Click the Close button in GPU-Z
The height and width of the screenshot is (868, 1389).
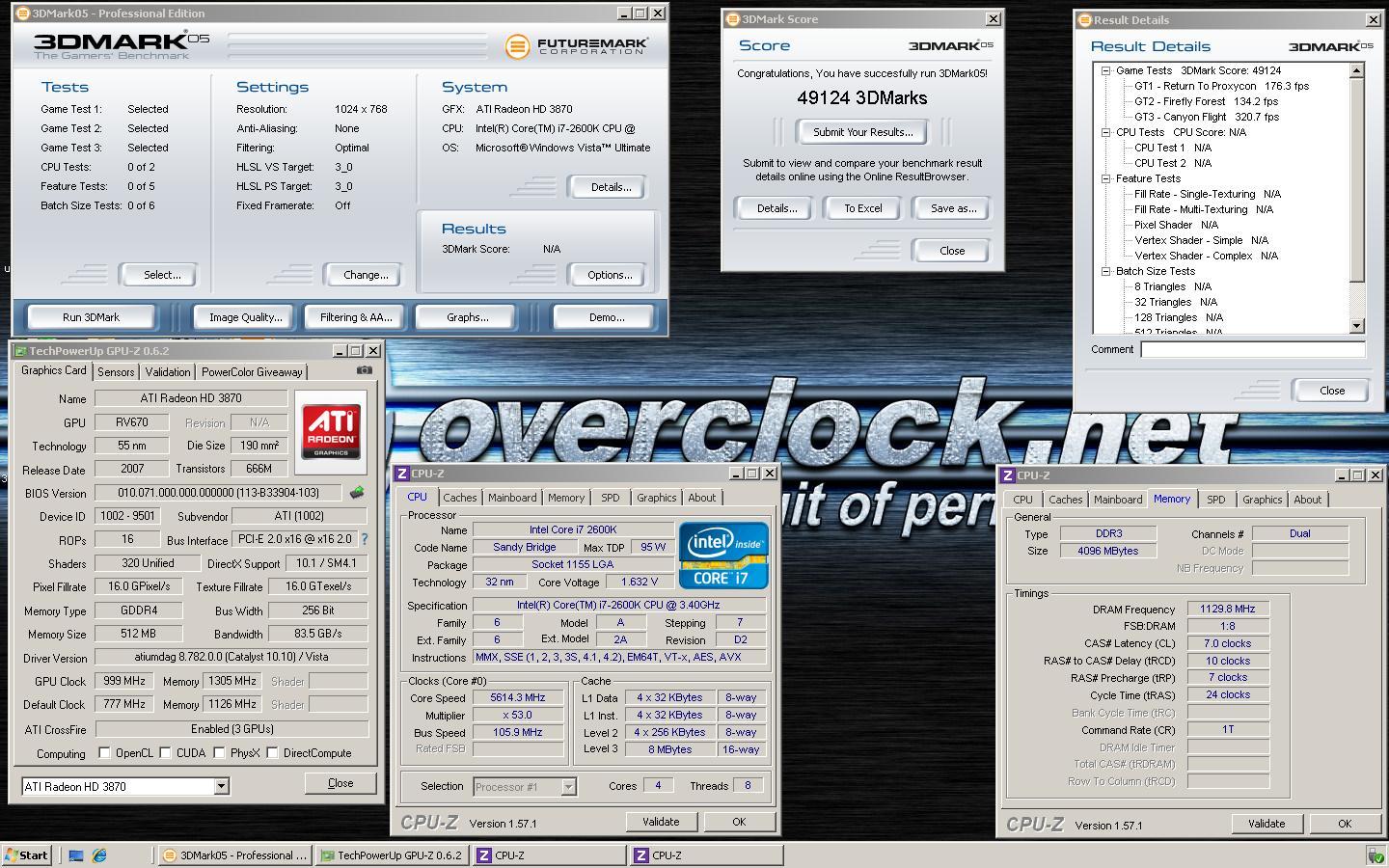340,783
